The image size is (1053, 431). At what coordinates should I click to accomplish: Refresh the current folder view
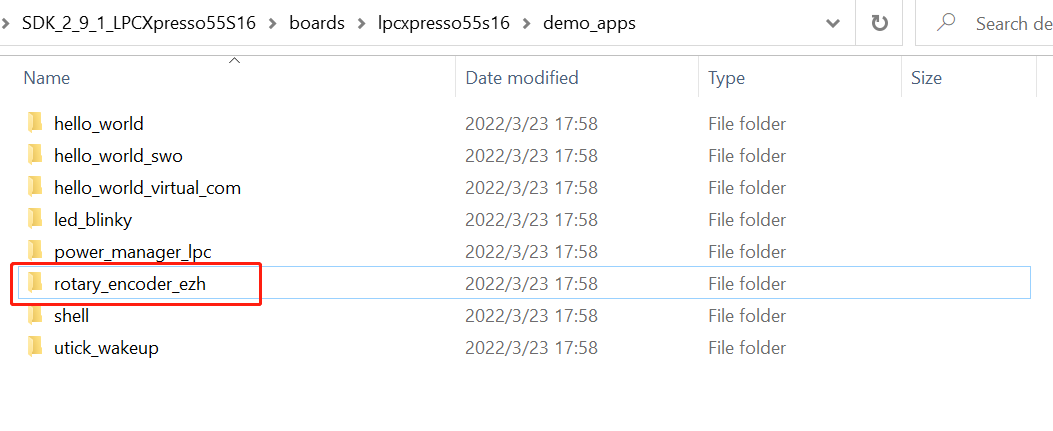pos(880,23)
